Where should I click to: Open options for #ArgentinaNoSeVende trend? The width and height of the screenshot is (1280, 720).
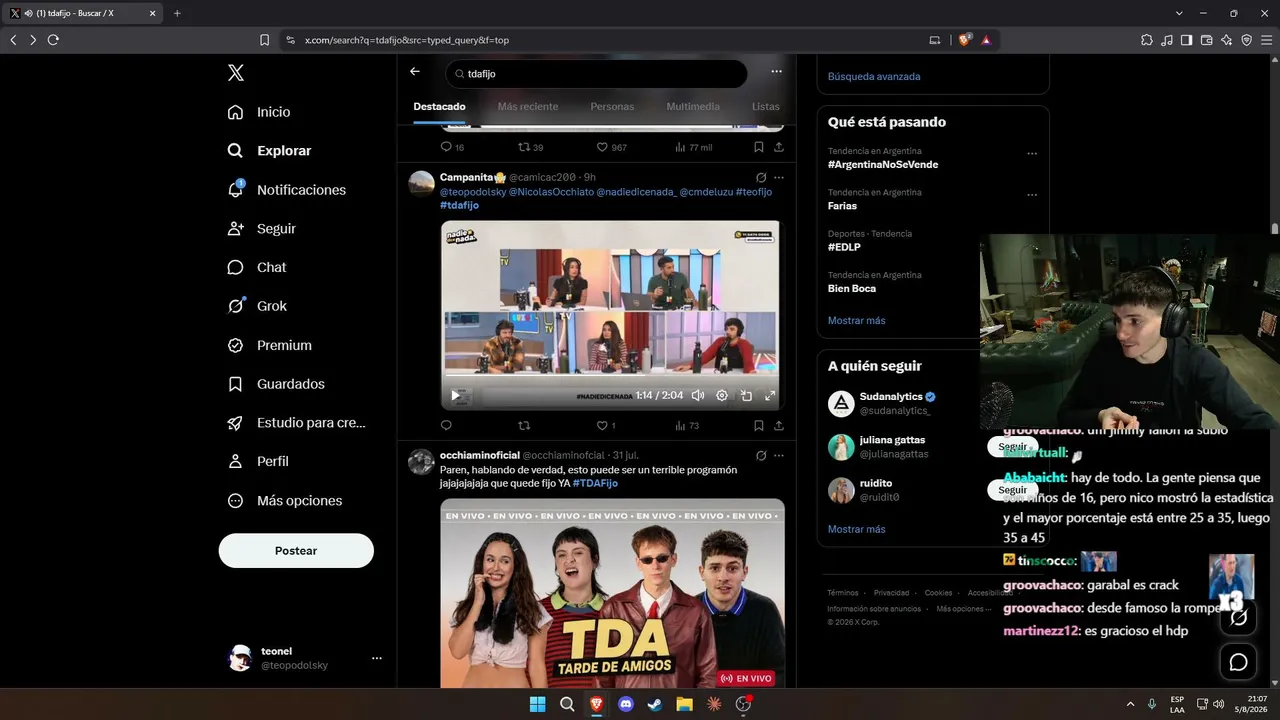(1032, 153)
